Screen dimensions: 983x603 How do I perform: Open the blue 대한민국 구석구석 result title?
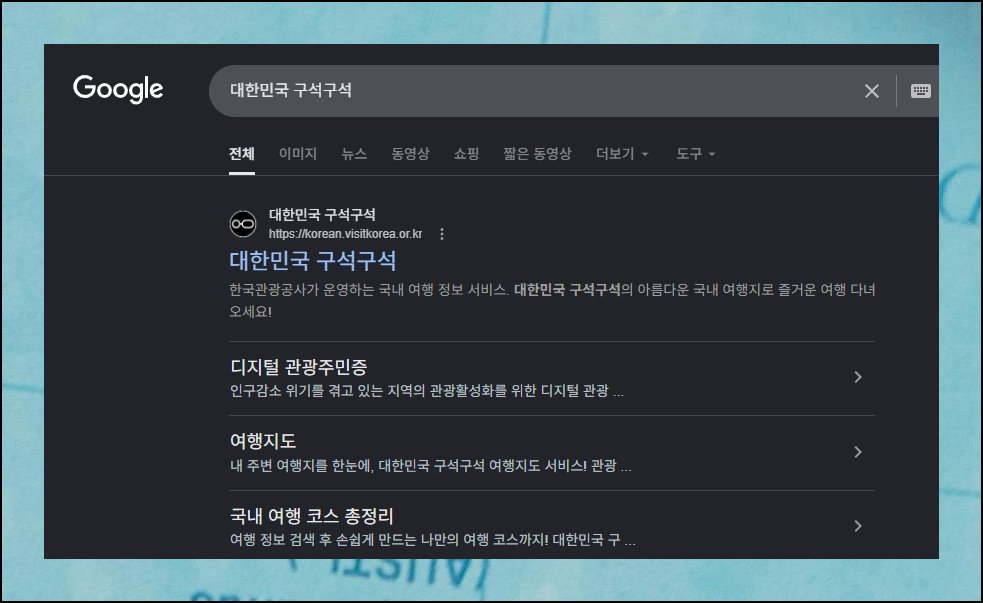(x=313, y=261)
